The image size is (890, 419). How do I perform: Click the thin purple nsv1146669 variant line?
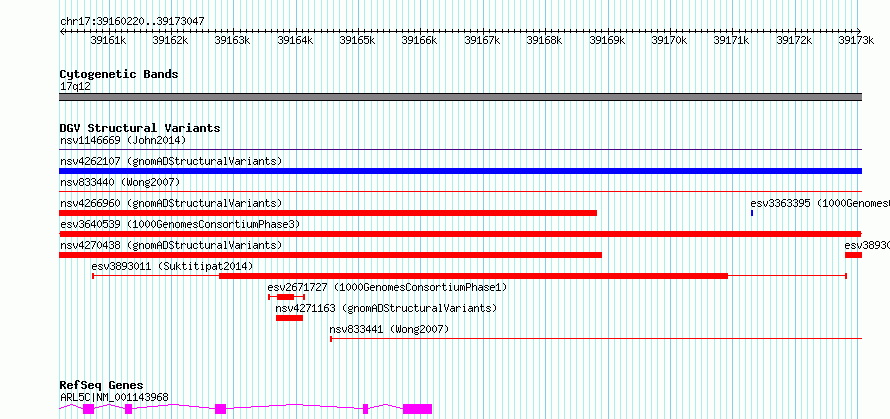click(460, 149)
